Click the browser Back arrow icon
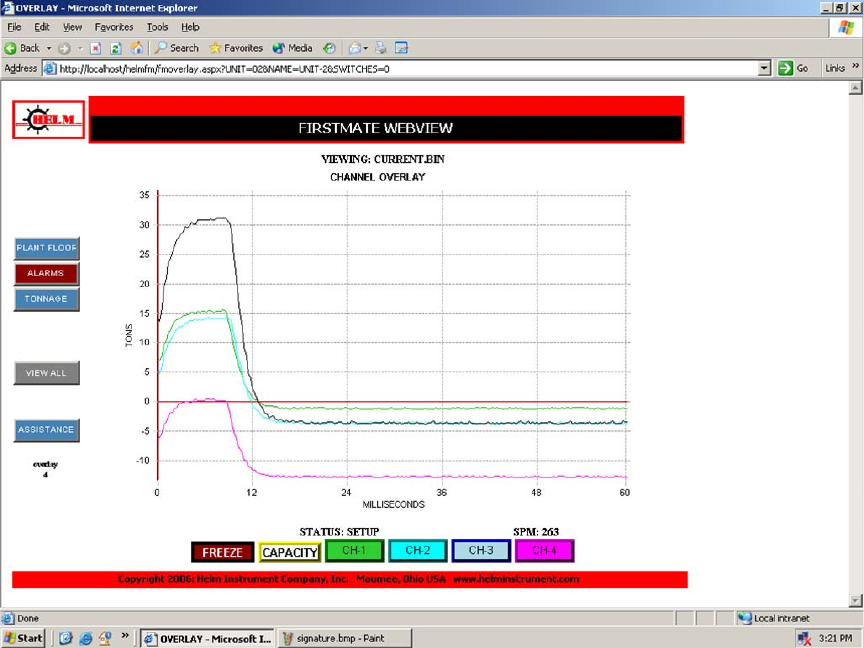The width and height of the screenshot is (864, 648). click(10, 48)
